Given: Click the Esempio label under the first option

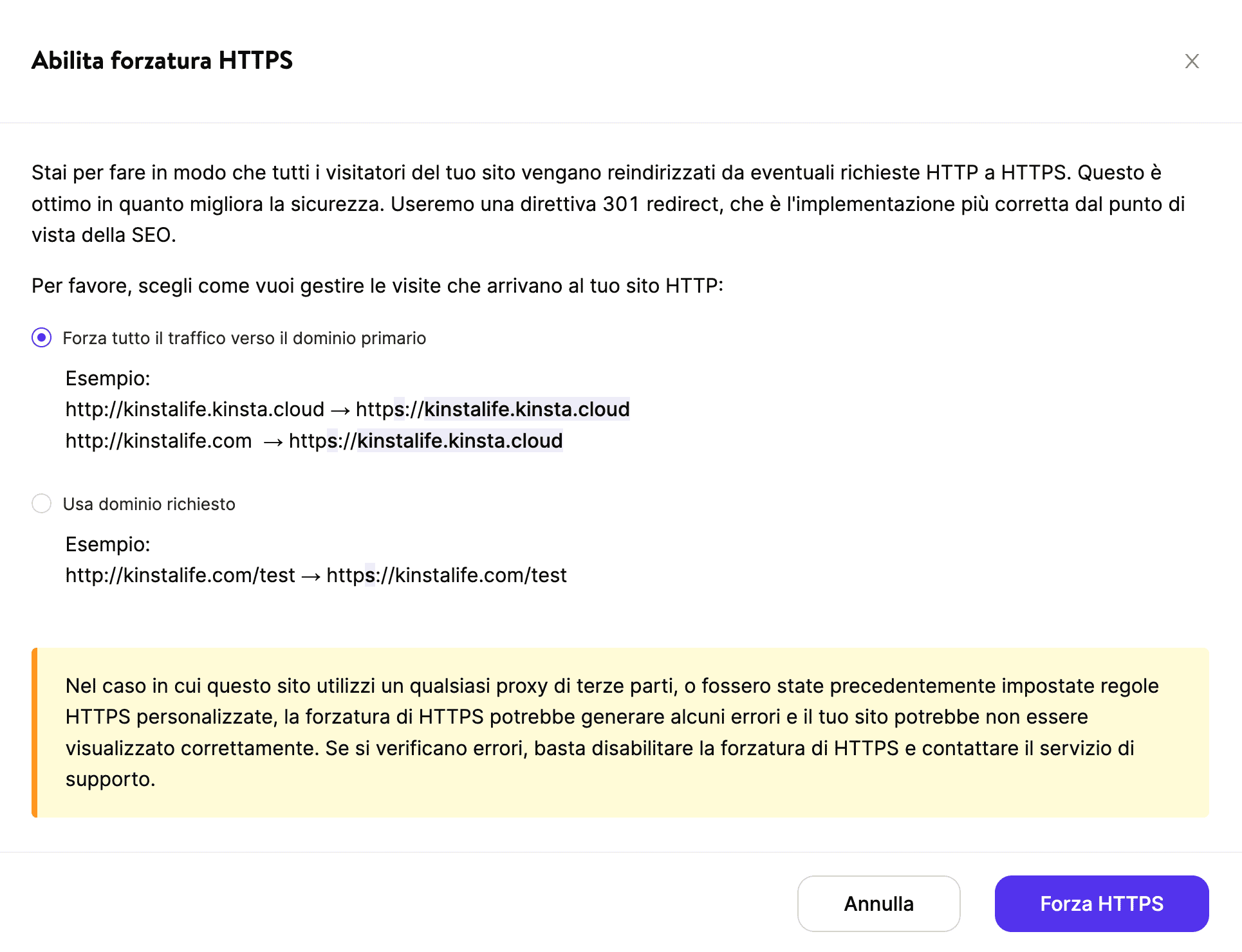Looking at the screenshot, I should pos(107,378).
